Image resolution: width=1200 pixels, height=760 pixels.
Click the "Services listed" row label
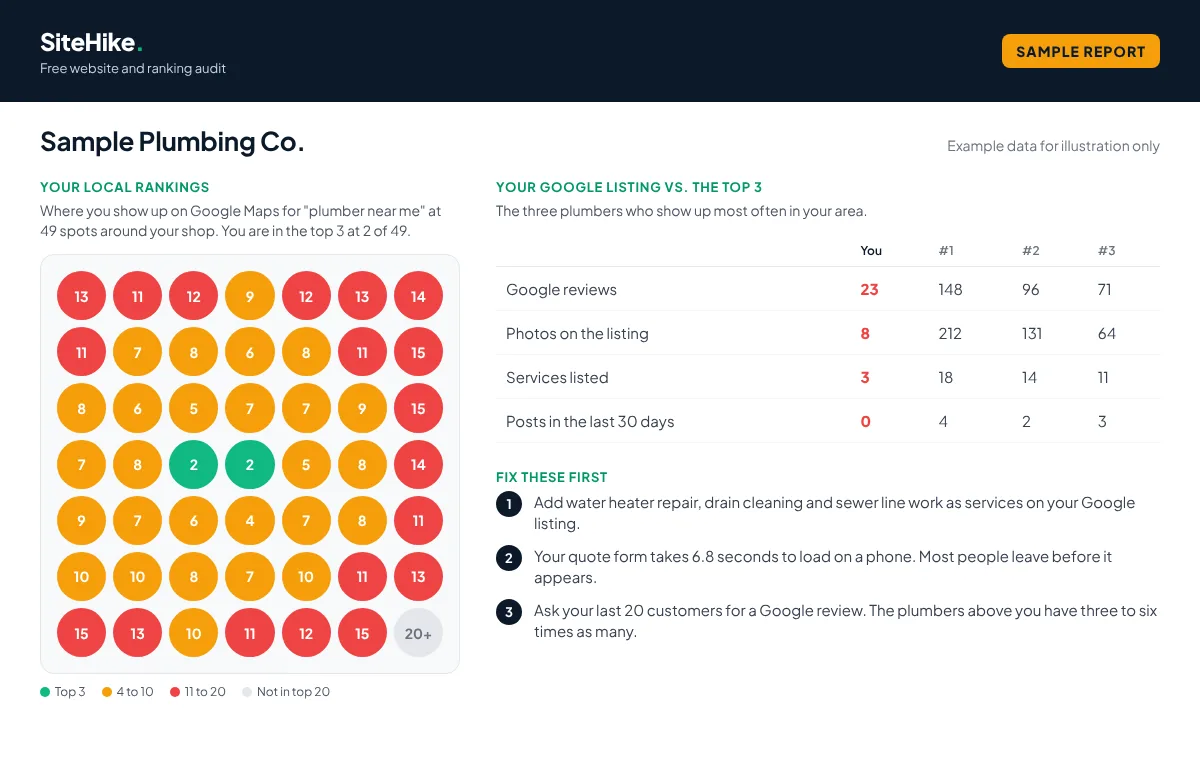coord(557,378)
